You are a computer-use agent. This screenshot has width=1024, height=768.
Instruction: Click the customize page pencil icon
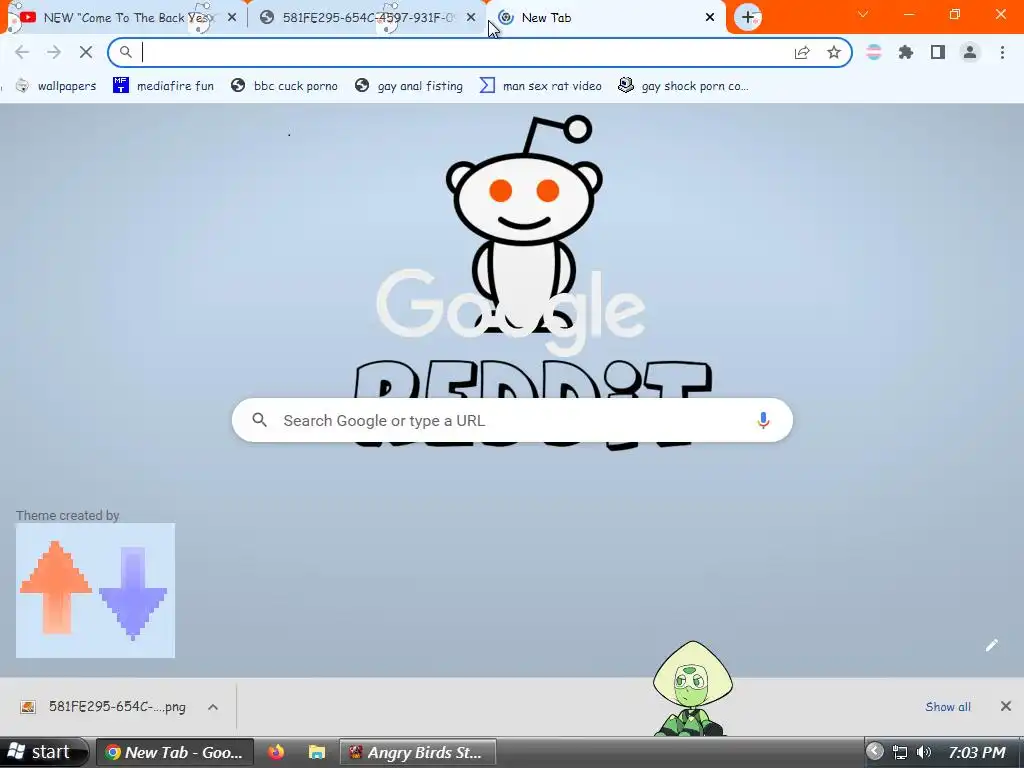pyautogui.click(x=991, y=645)
